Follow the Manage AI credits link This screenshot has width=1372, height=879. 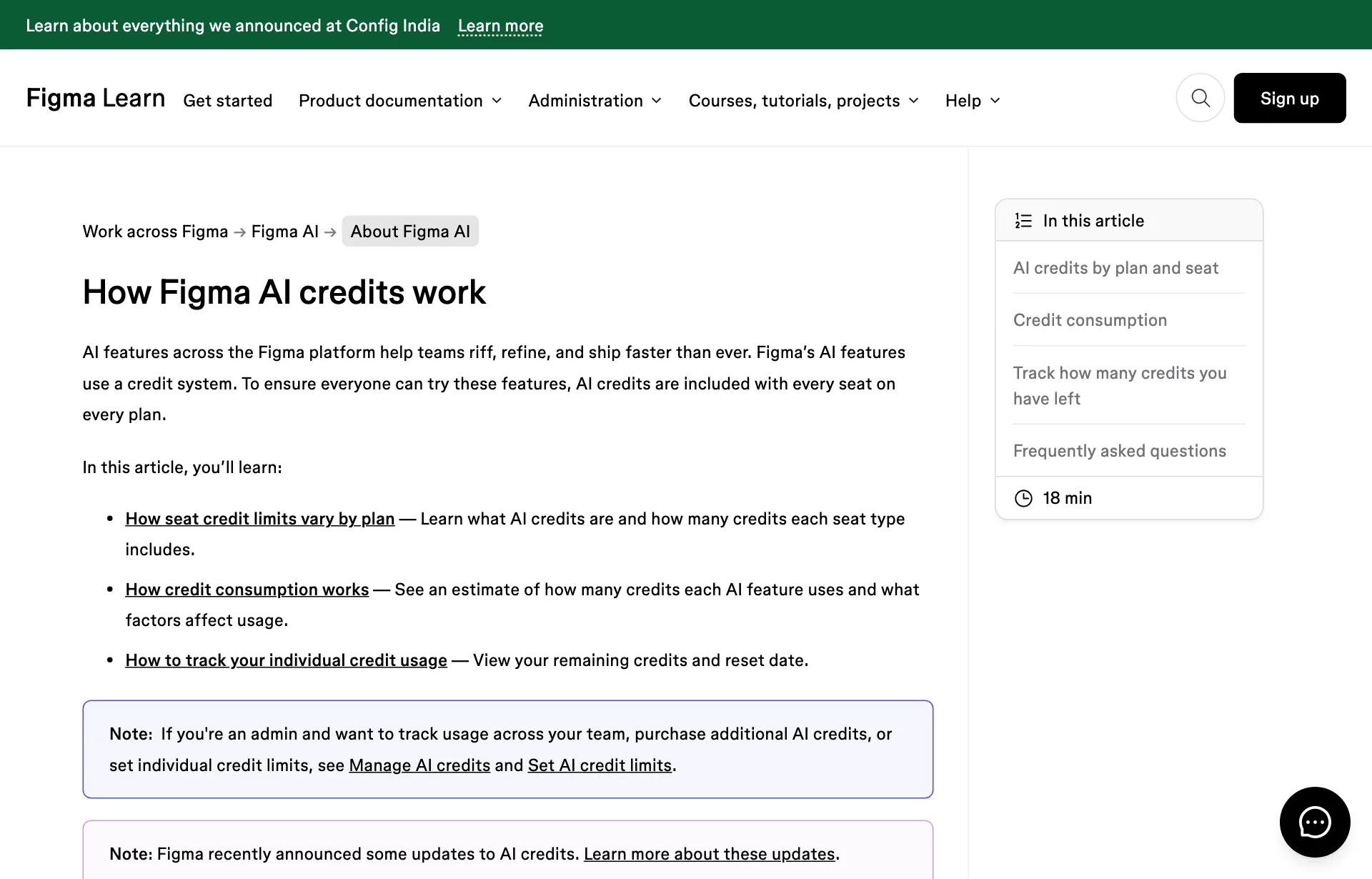point(419,765)
